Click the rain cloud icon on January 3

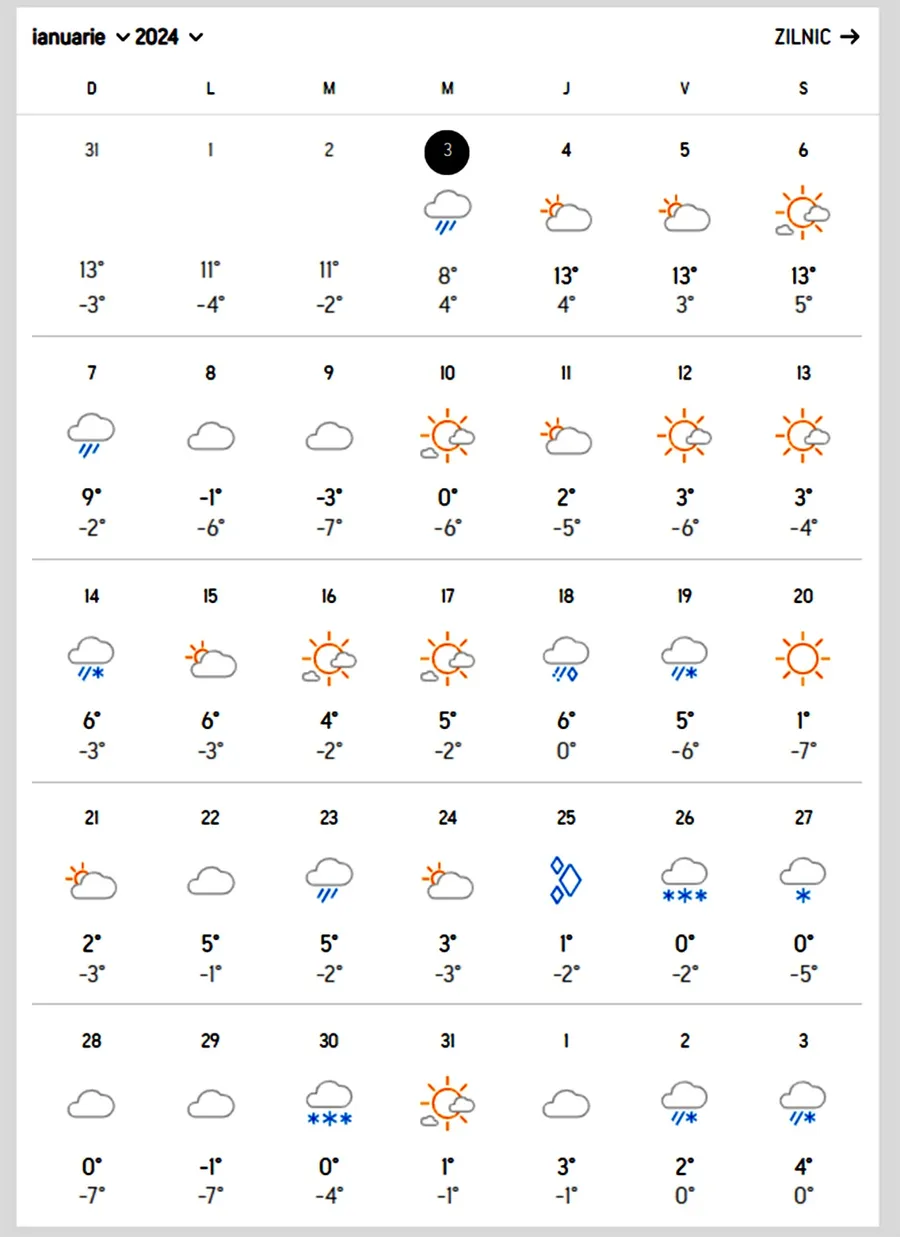(x=447, y=212)
